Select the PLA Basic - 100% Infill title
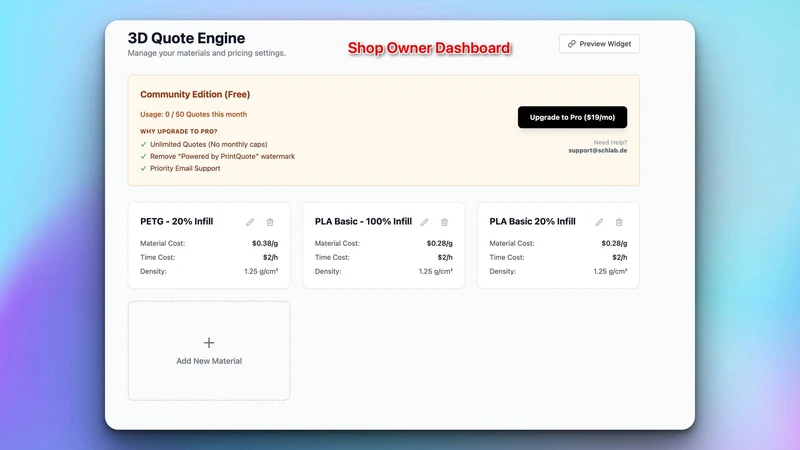 (x=363, y=221)
